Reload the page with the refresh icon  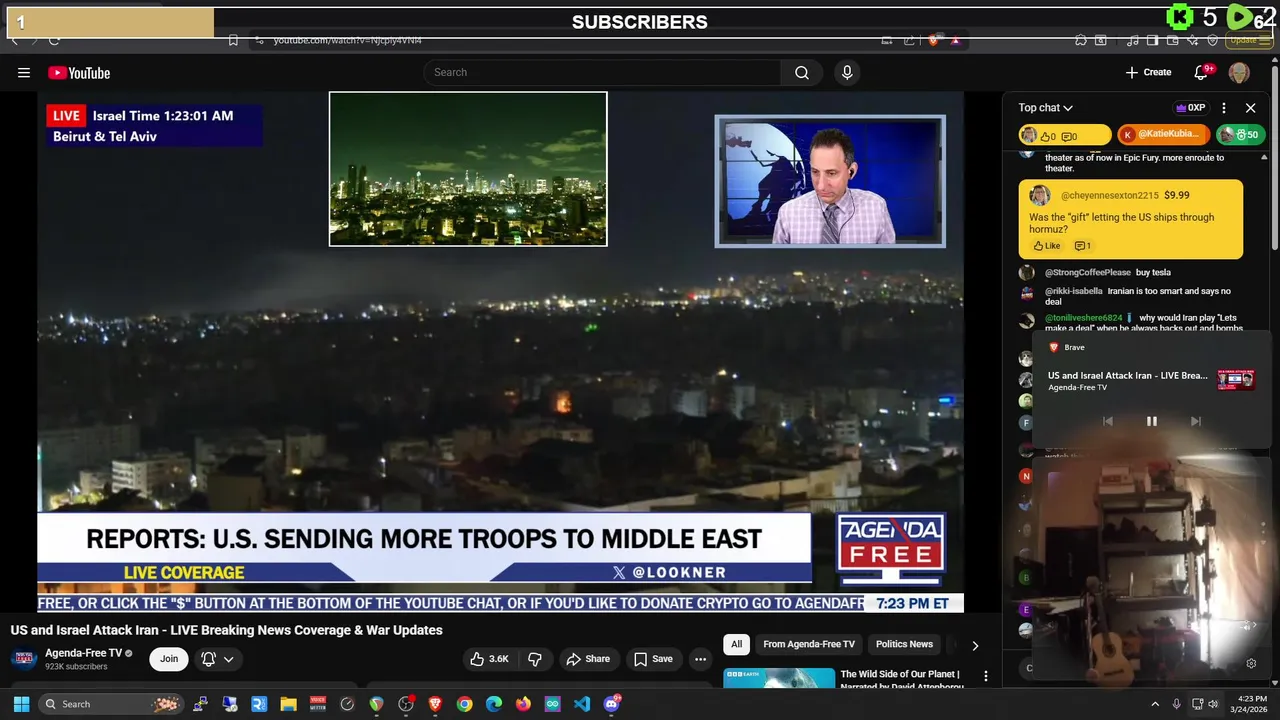coord(54,40)
